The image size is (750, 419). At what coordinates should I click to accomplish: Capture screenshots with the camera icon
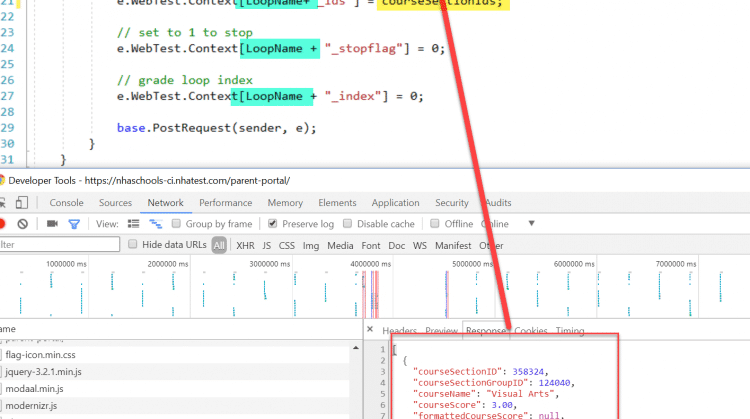(x=52, y=224)
